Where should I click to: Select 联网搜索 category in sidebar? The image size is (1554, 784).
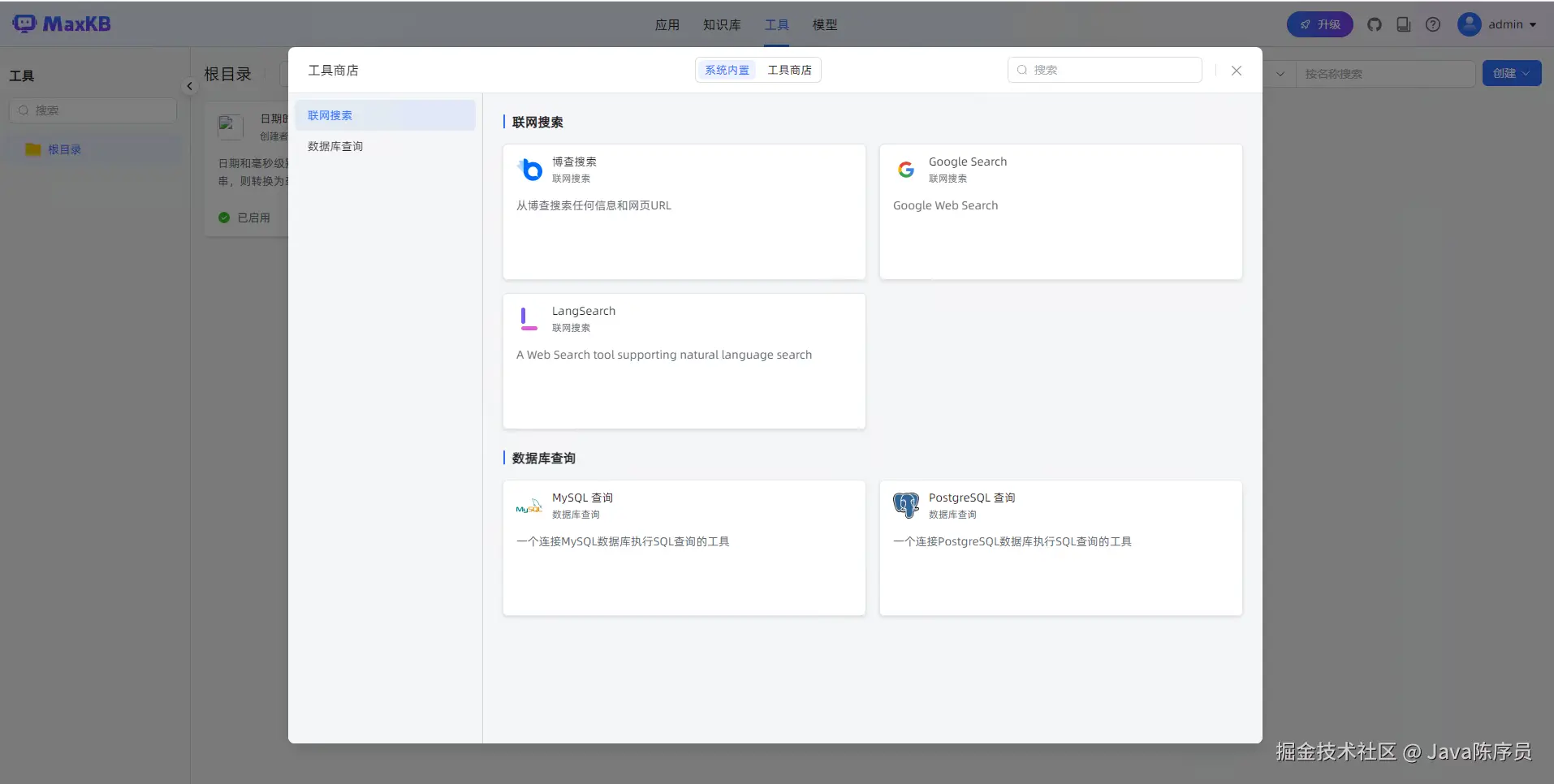click(x=385, y=115)
